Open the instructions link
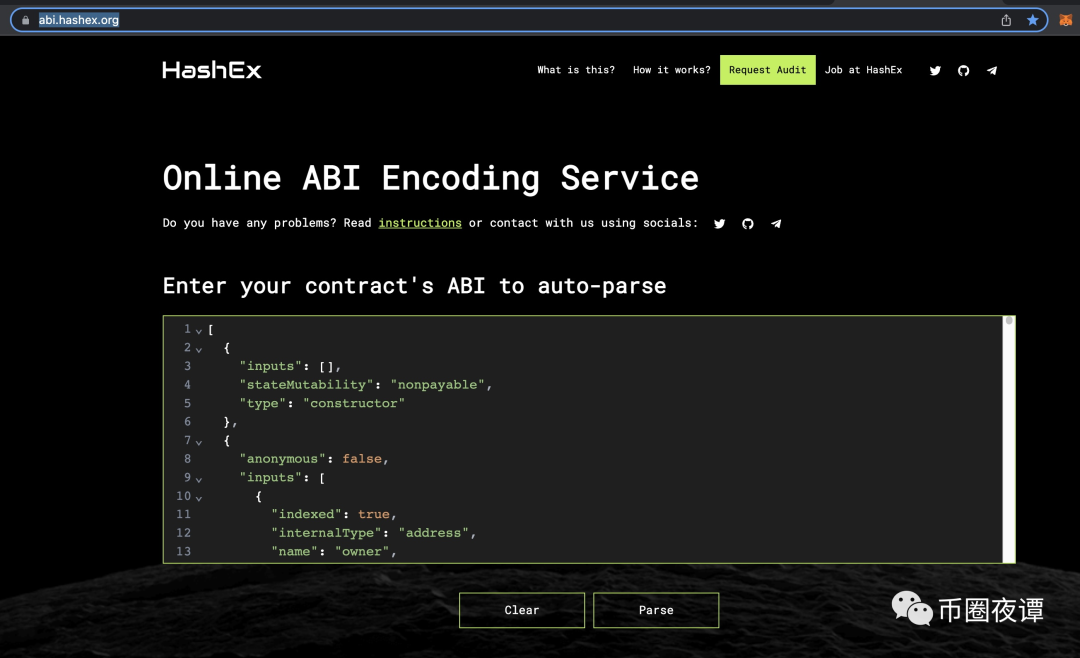1080x658 pixels. pyautogui.click(x=420, y=223)
